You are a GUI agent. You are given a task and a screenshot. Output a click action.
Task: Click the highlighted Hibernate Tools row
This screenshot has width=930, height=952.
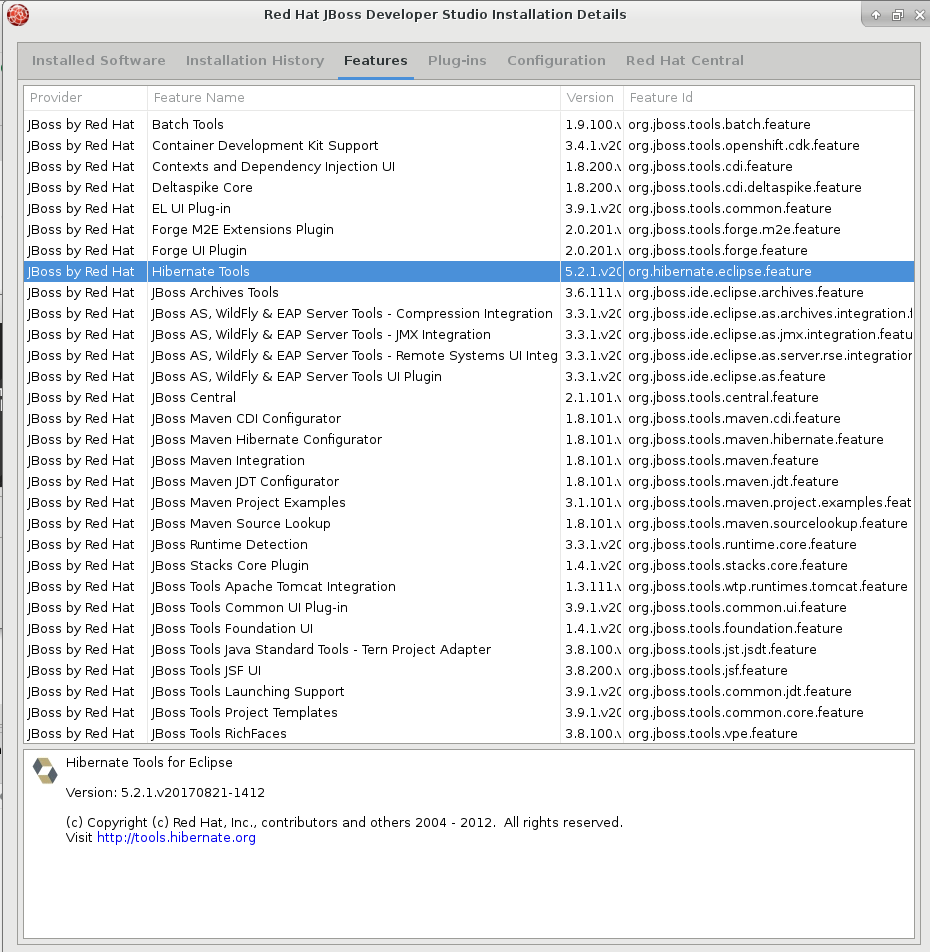[x=469, y=271]
